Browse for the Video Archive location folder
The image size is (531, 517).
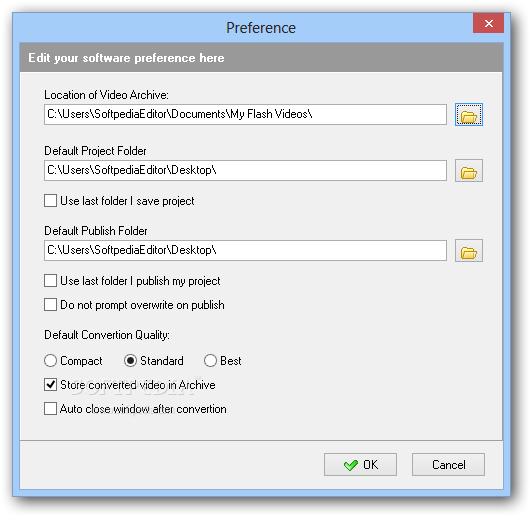469,115
